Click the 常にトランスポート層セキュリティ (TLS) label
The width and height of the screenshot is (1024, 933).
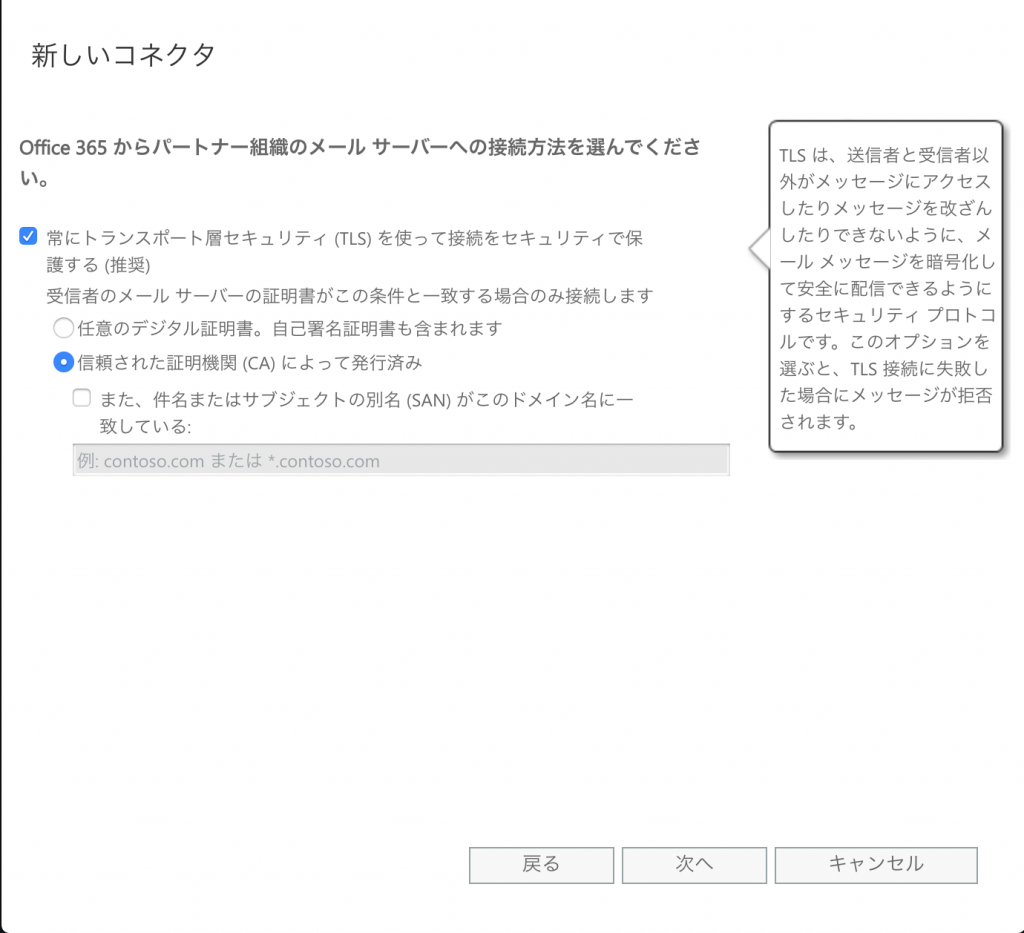[x=345, y=251]
